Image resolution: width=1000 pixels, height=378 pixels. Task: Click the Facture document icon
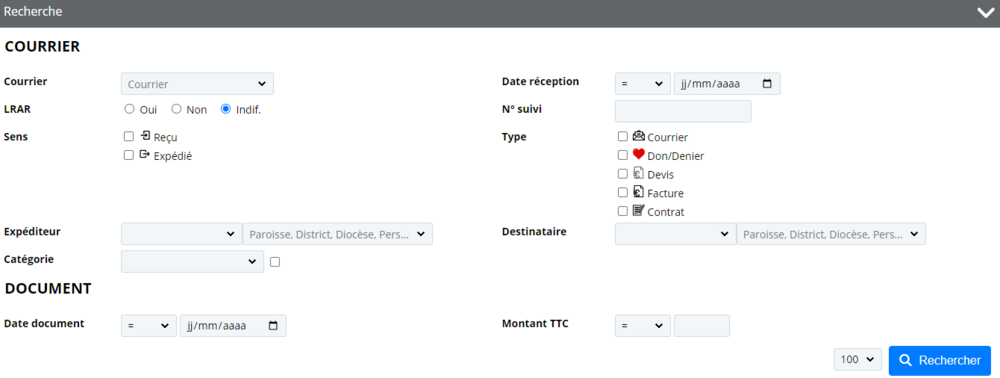pyautogui.click(x=638, y=191)
